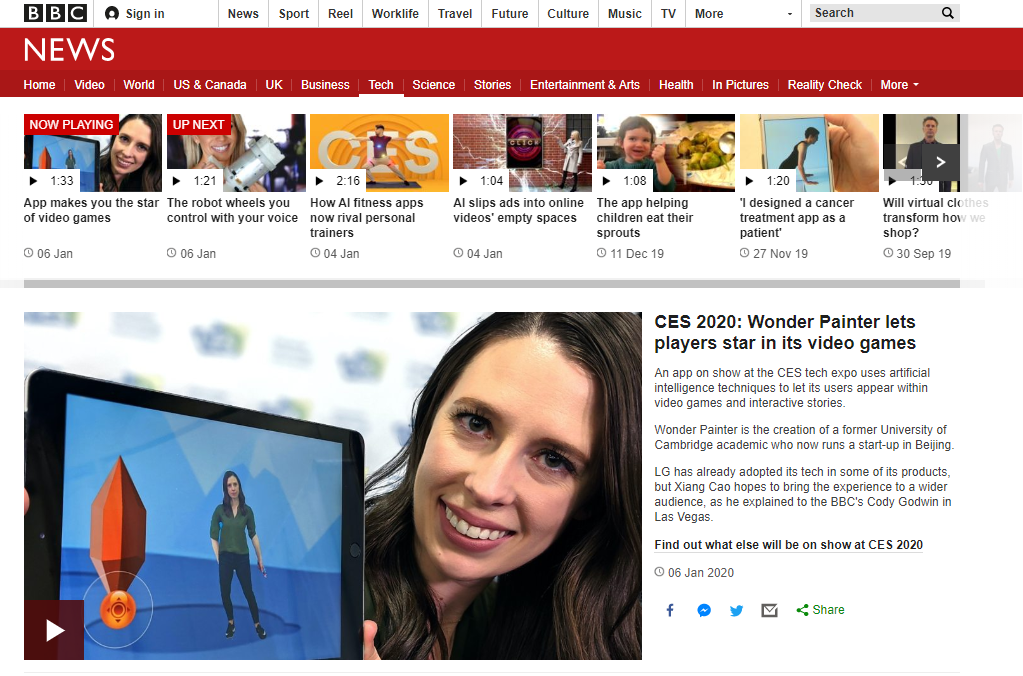
Task: Click inside the Search input field
Action: [874, 13]
